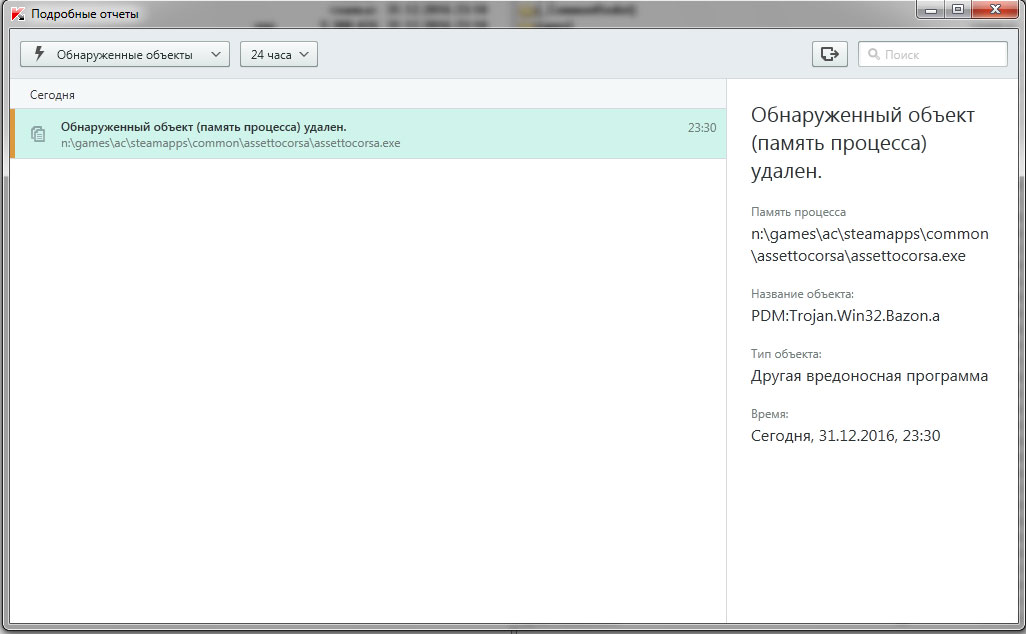1026x634 pixels.
Task: Click the Kaspersky logo in the title bar
Action: 16,14
